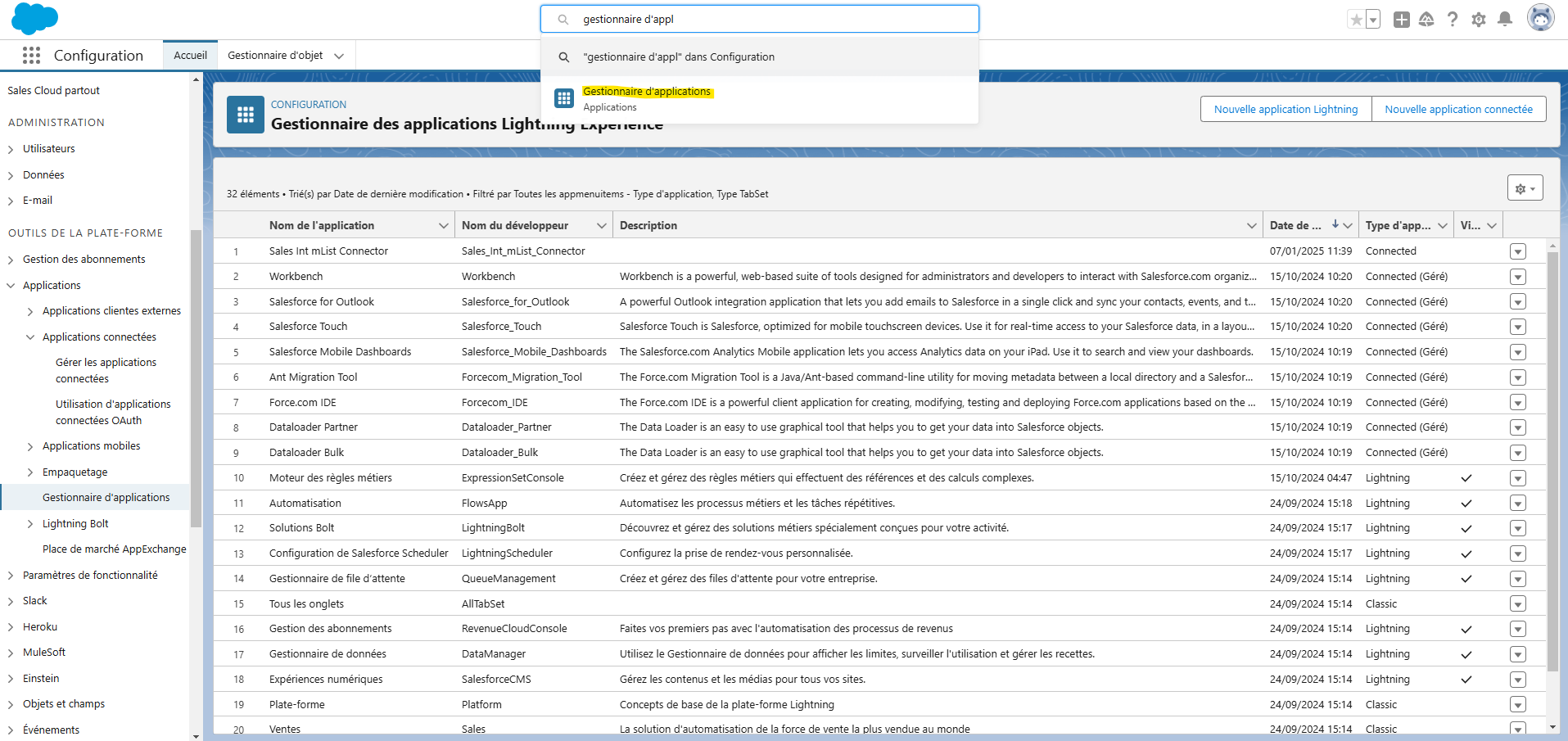The image size is (1568, 741).
Task: Open Gestionnaire d'applications in sidebar
Action: point(106,498)
